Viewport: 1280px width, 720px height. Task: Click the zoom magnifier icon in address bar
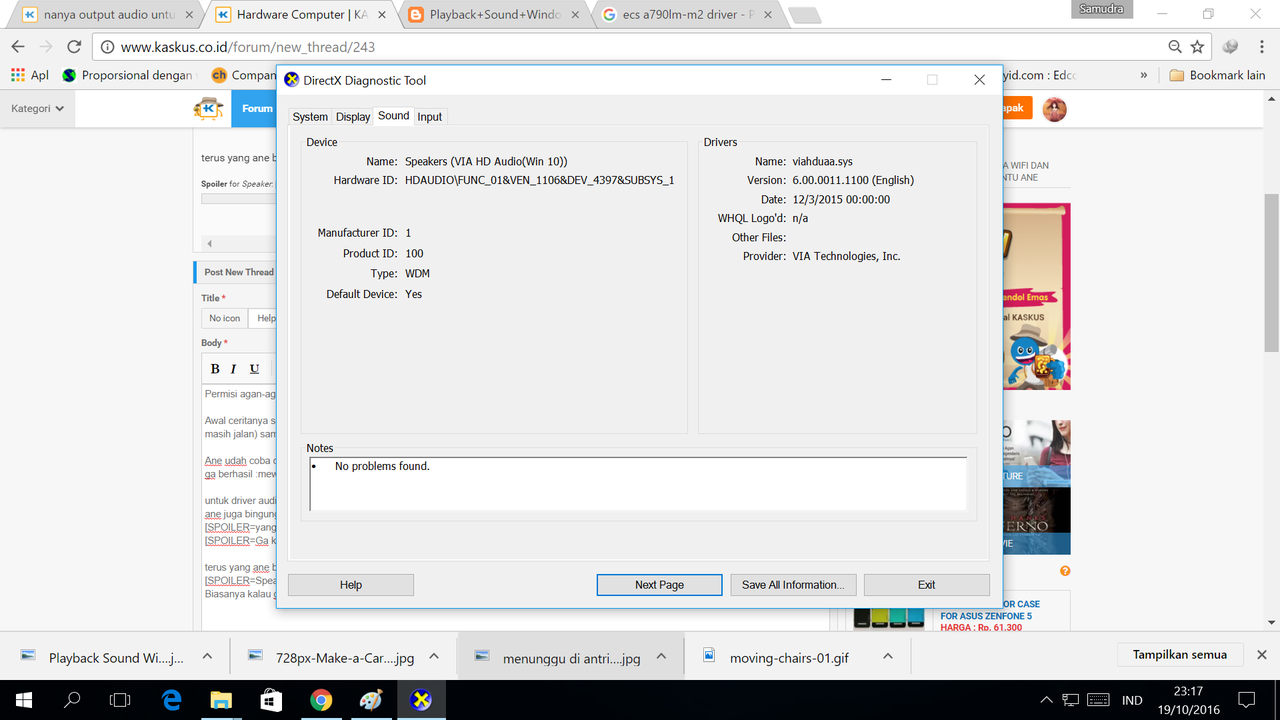pos(1175,47)
